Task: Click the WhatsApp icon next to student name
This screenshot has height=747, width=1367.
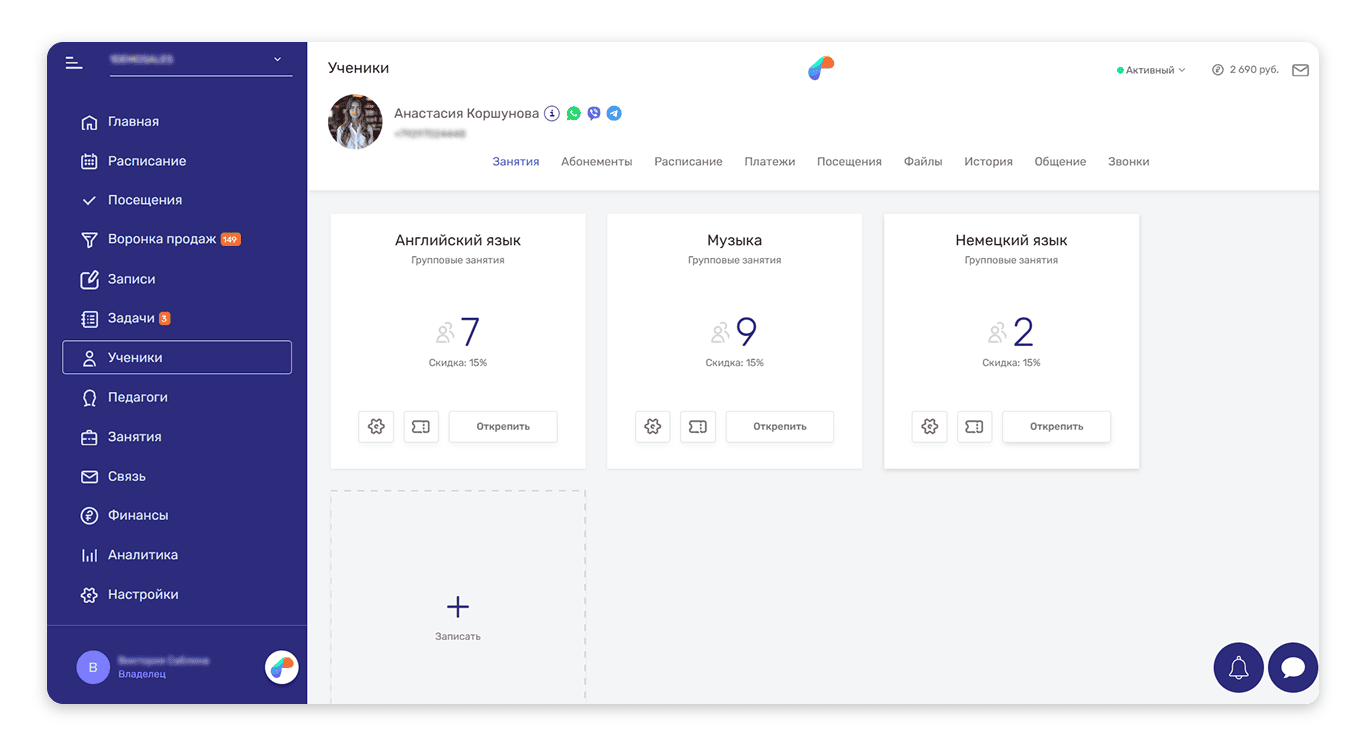Action: 574,114
